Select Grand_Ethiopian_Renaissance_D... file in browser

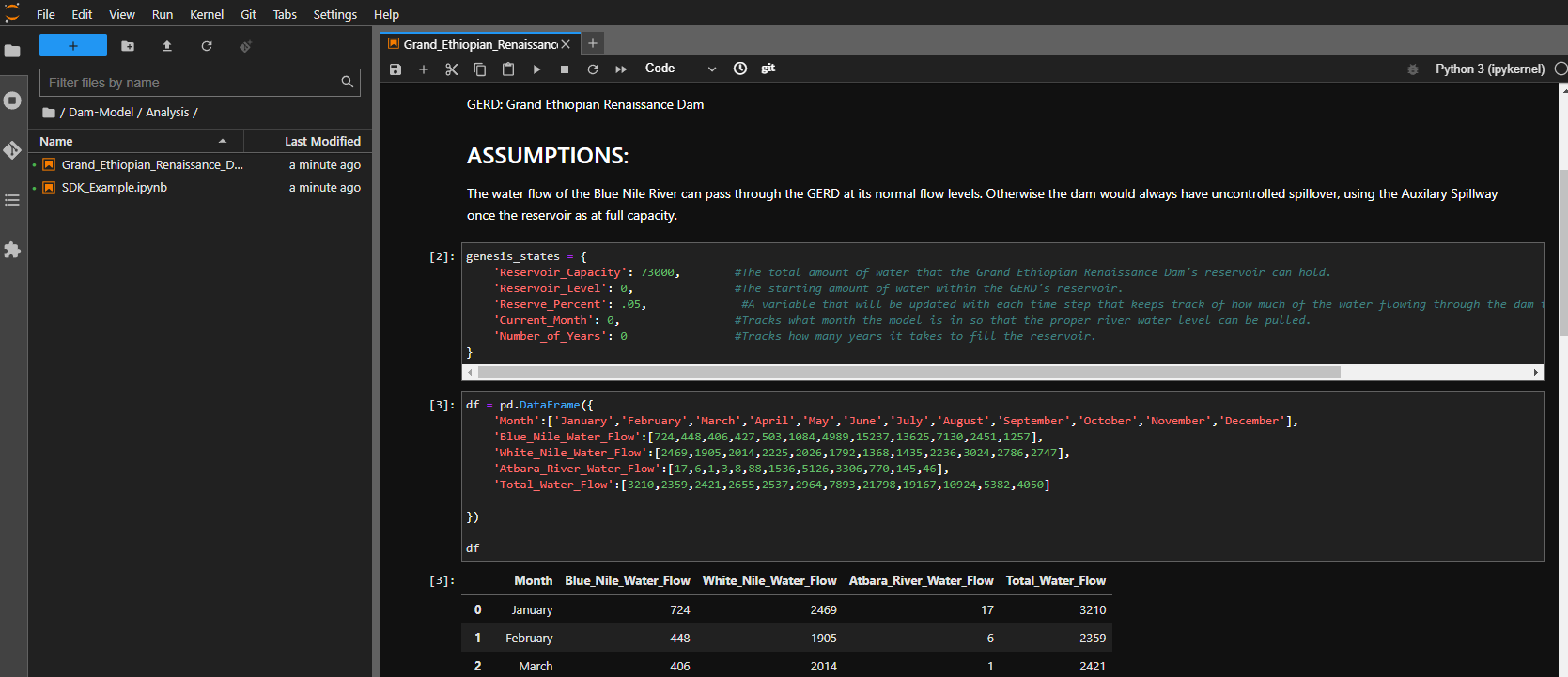(200, 164)
